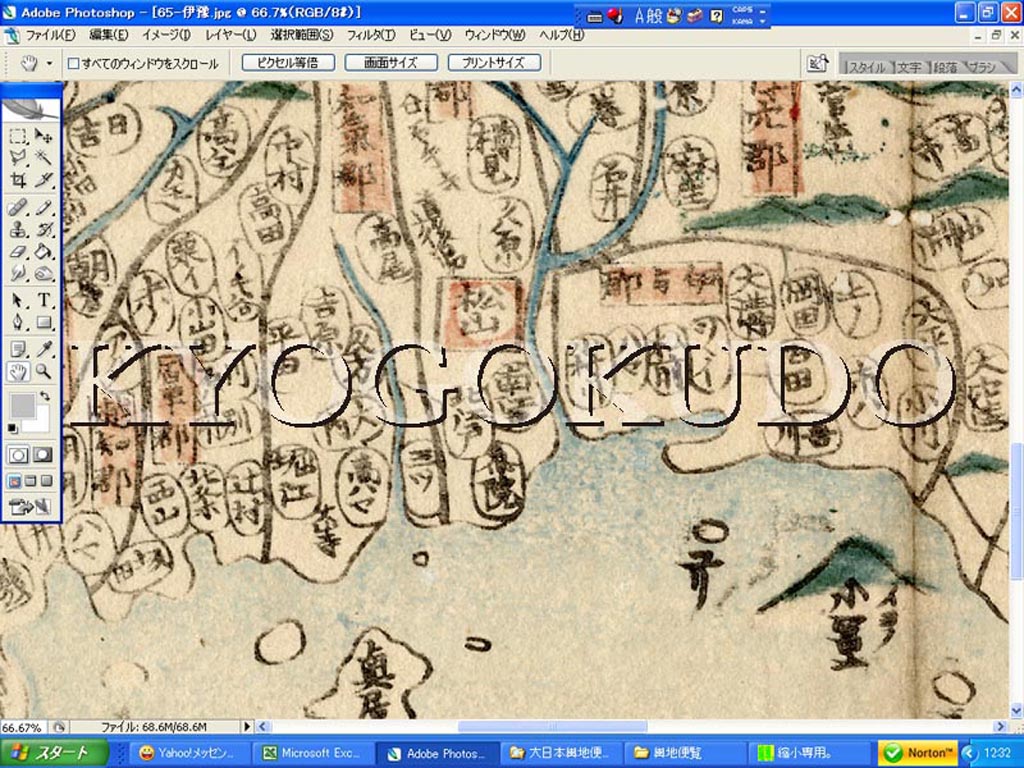Image resolution: width=1024 pixels, height=768 pixels.
Task: Open ウィンドウ menu
Action: (494, 35)
